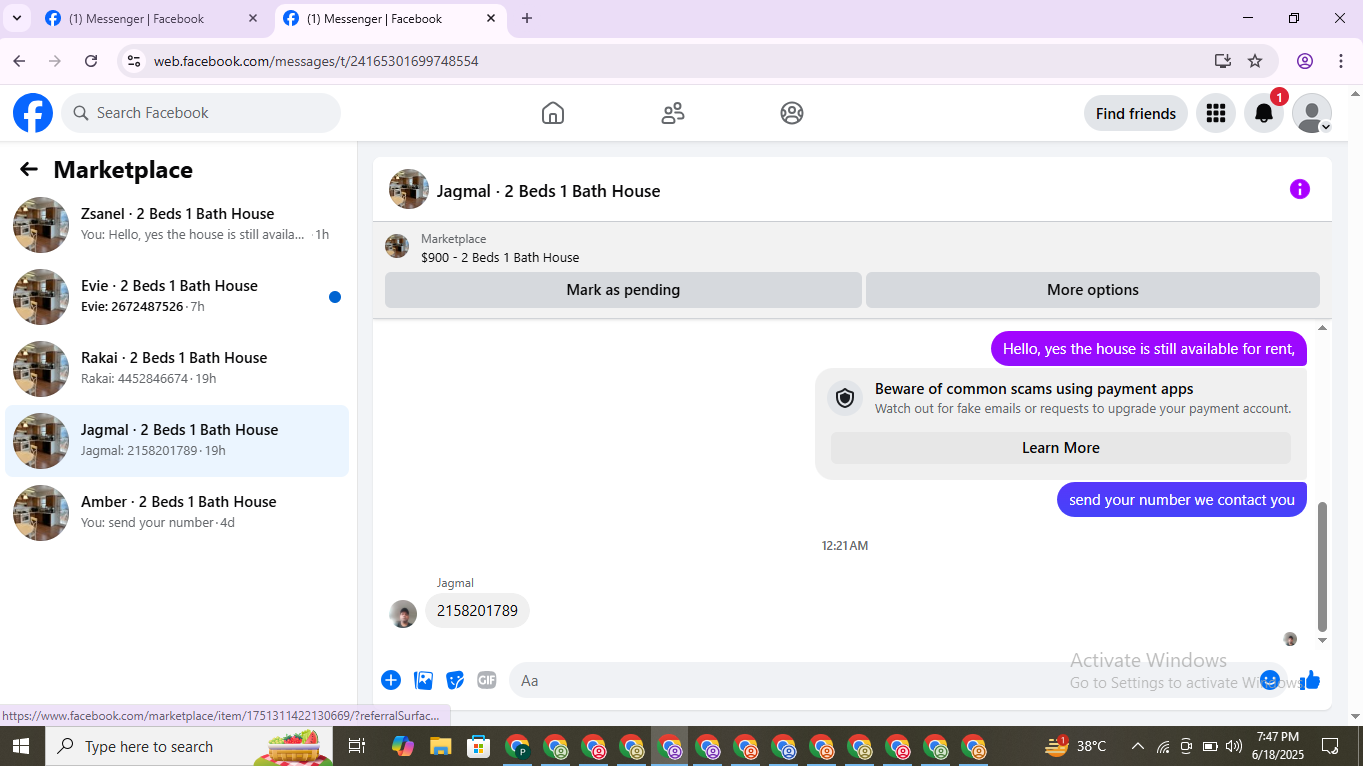Screen dimensions: 1363x766
Task: Click the Facebook logo
Action: tap(33, 113)
